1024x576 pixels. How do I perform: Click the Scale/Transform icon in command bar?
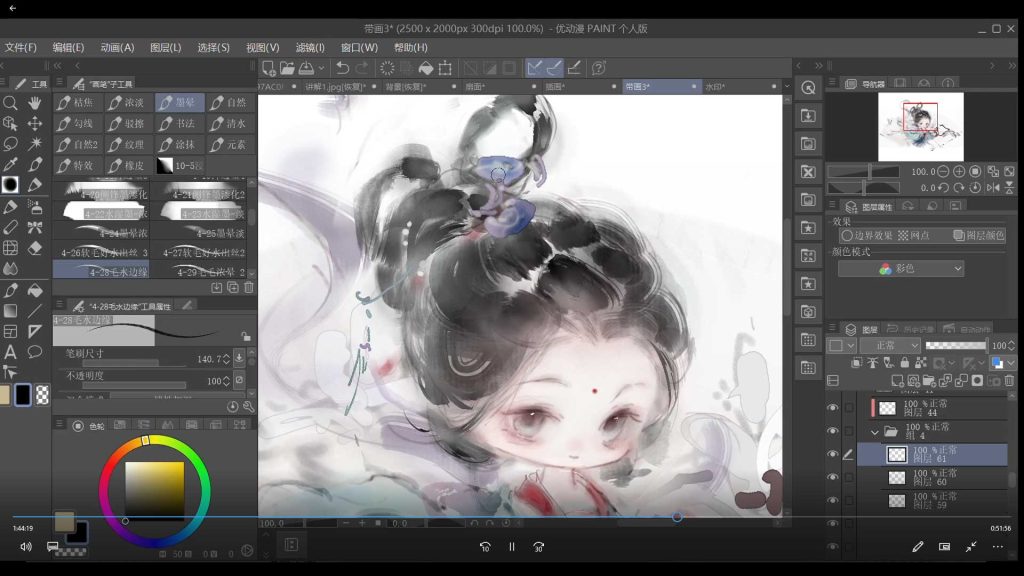pyautogui.click(x=445, y=68)
